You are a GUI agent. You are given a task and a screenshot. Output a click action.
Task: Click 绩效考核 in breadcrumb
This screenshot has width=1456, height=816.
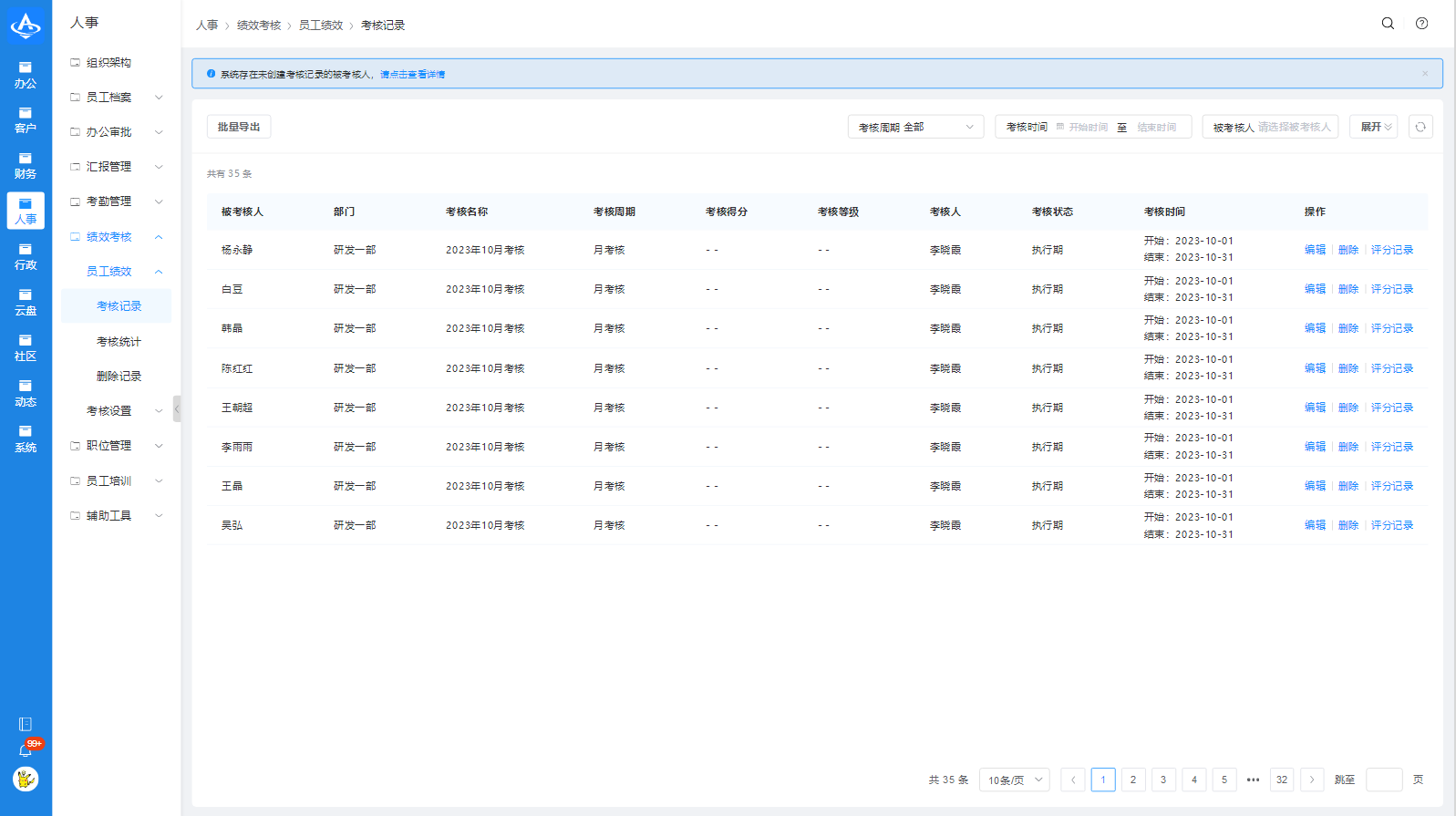point(259,26)
